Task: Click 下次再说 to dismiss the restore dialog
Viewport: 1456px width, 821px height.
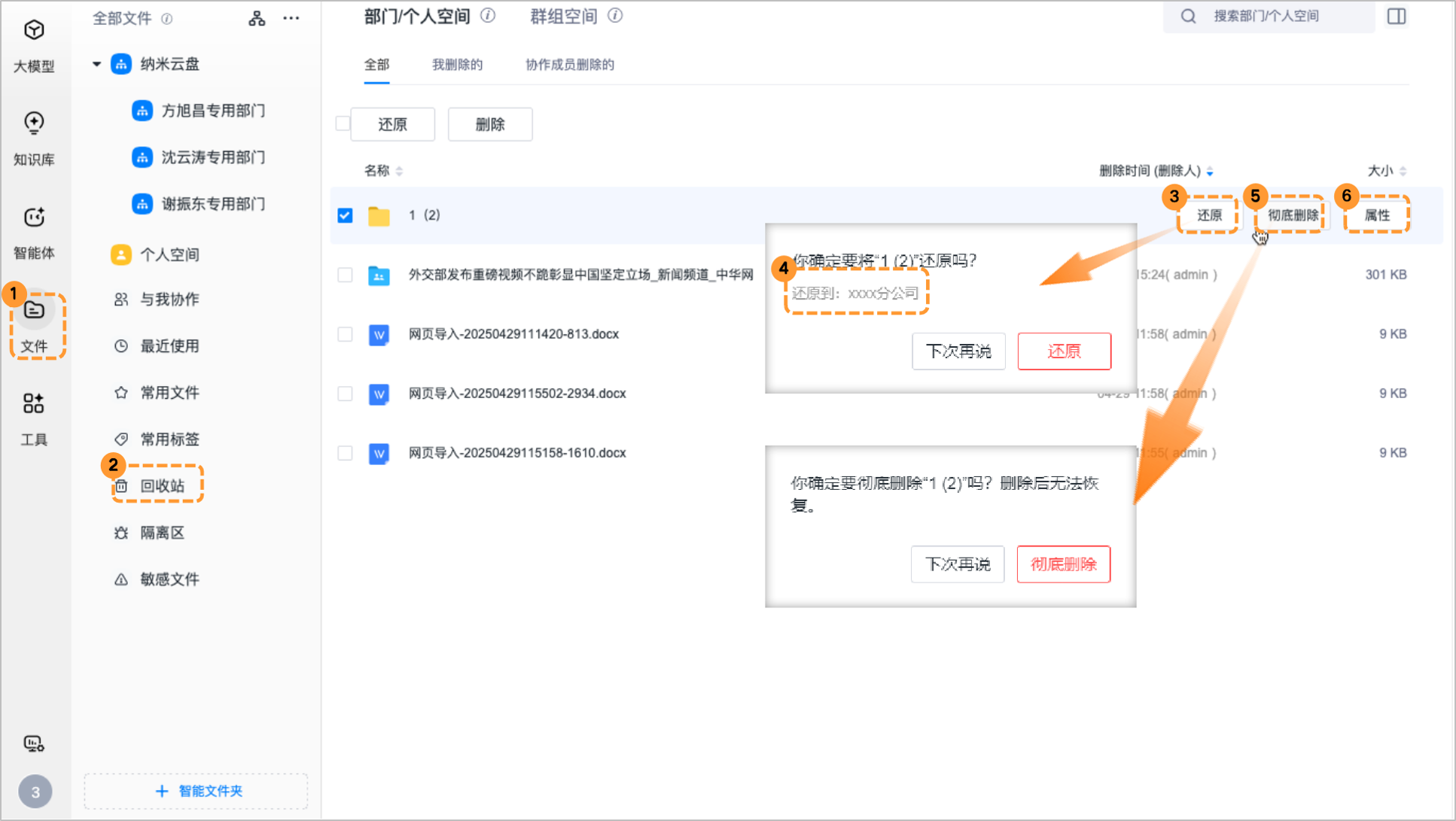Action: pos(958,351)
